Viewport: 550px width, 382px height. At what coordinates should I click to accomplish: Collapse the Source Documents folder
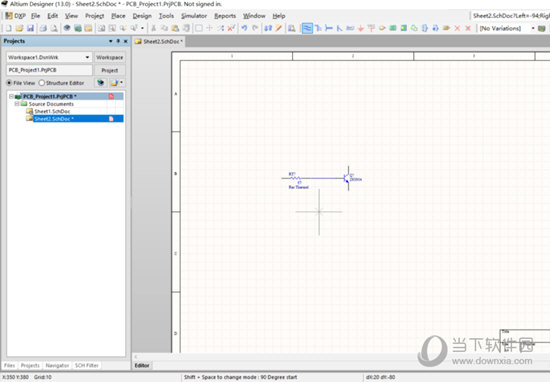(x=16, y=104)
